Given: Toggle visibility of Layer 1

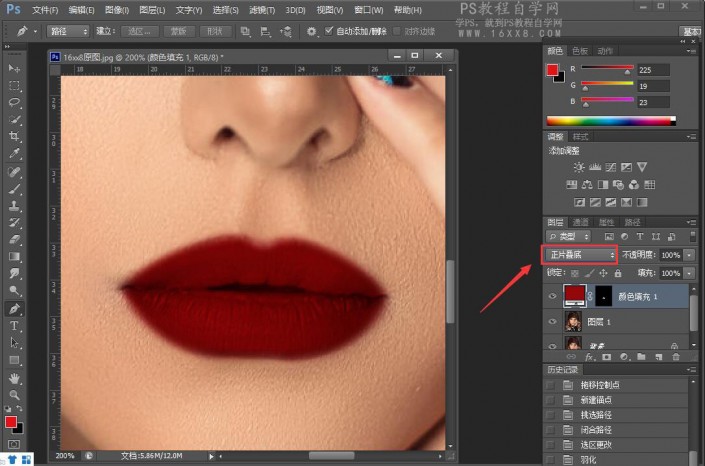Looking at the screenshot, I should click(553, 322).
